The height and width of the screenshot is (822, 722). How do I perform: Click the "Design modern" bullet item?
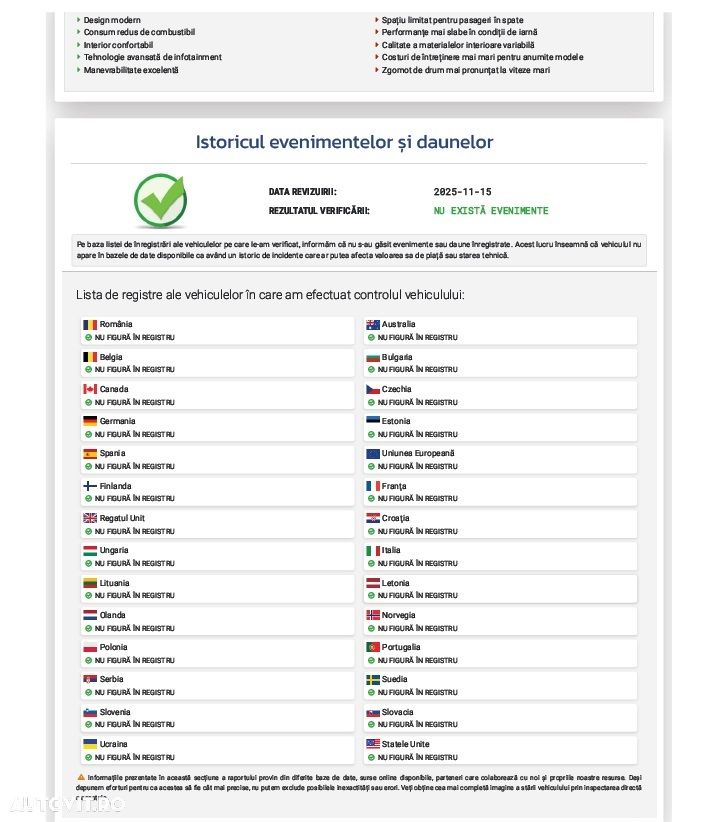112,20
